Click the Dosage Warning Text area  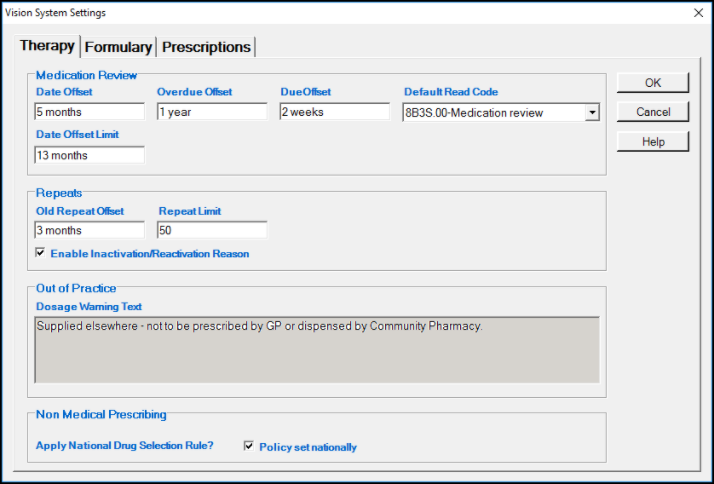click(x=317, y=350)
